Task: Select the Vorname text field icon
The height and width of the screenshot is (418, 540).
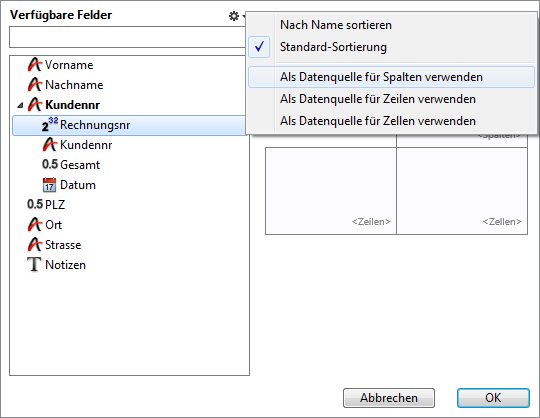Action: coord(34,65)
